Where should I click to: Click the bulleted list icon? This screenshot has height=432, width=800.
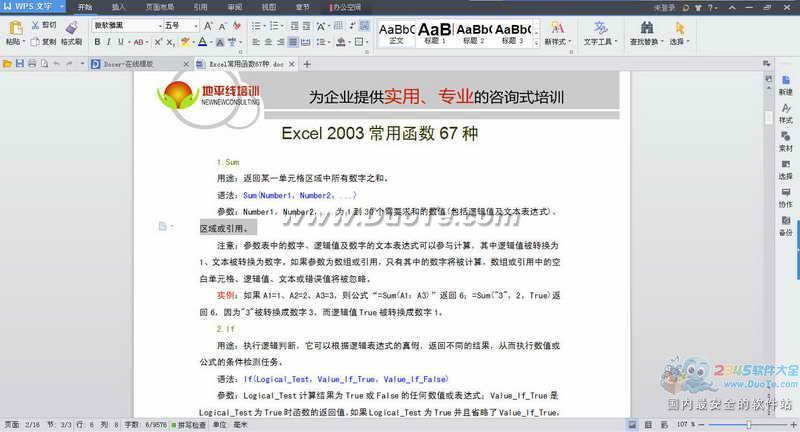click(x=256, y=26)
